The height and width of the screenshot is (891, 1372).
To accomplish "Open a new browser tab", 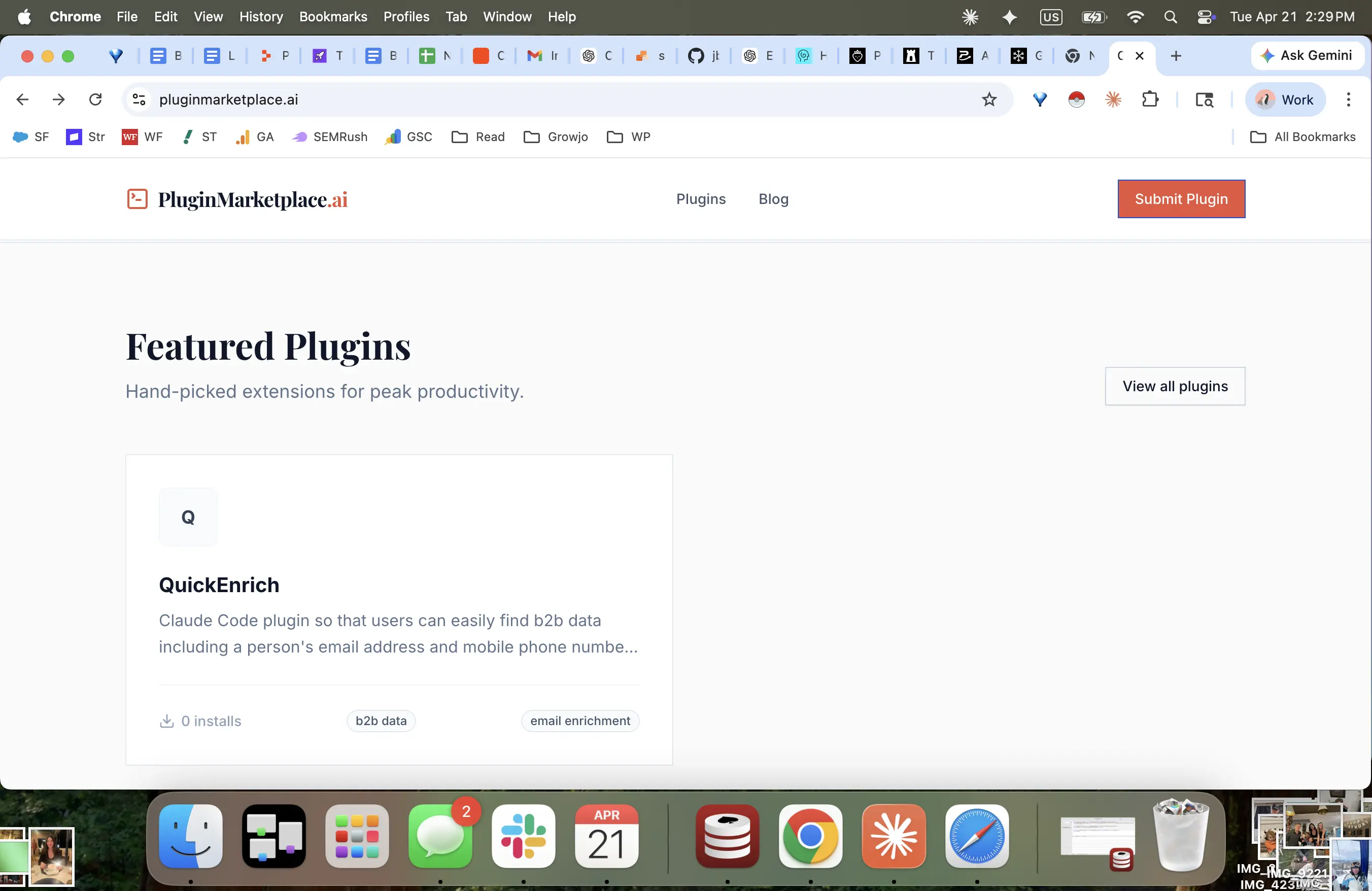I will click(x=1176, y=56).
